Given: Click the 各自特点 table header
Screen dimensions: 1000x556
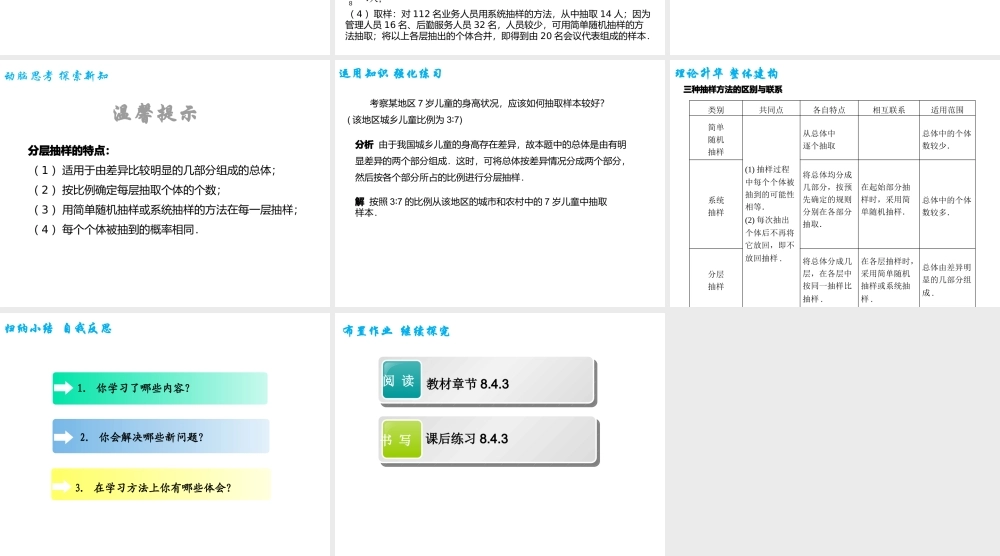Looking at the screenshot, I should click(x=829, y=110).
